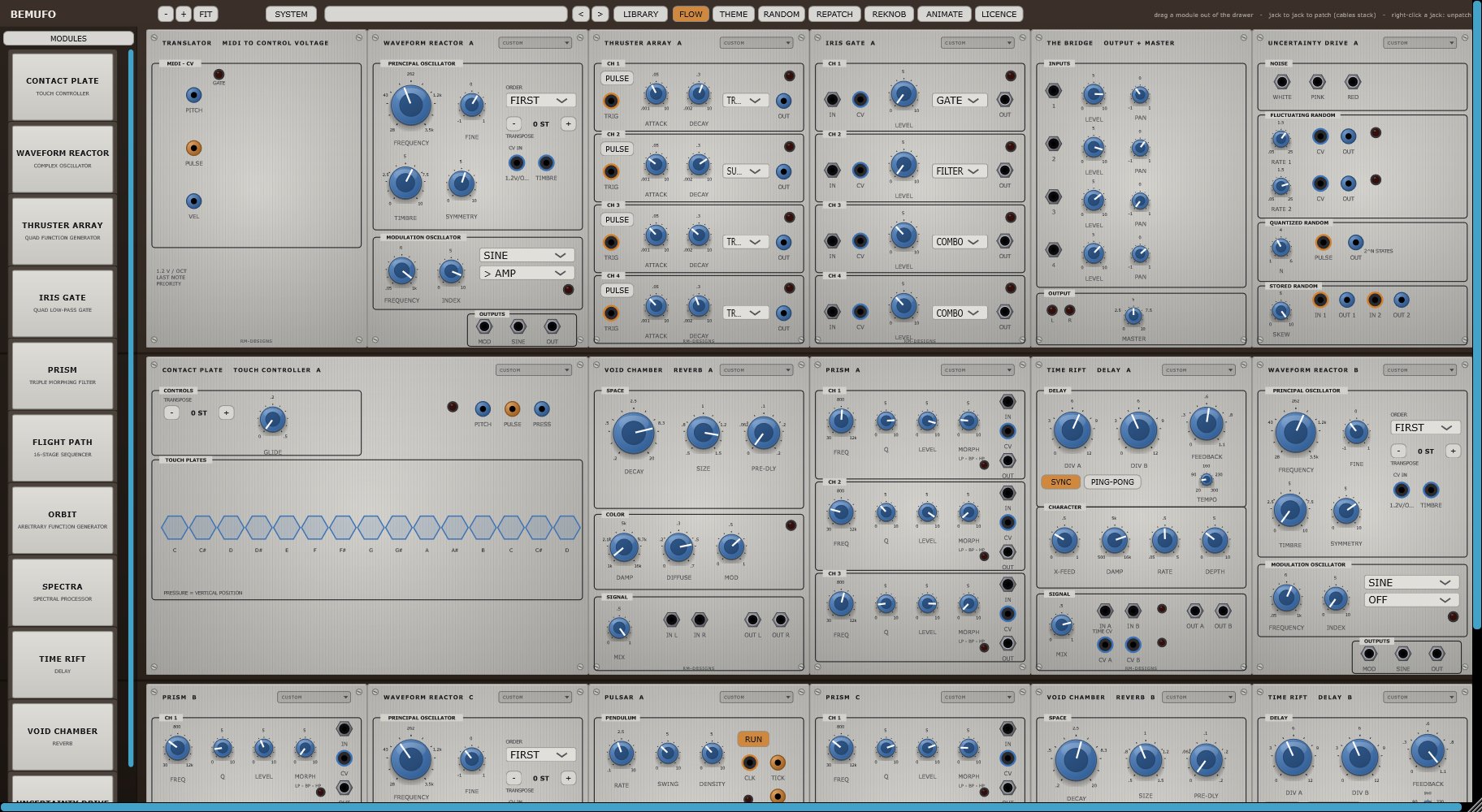Toggle SYNC on Time Rift Delay A

[x=1060, y=482]
